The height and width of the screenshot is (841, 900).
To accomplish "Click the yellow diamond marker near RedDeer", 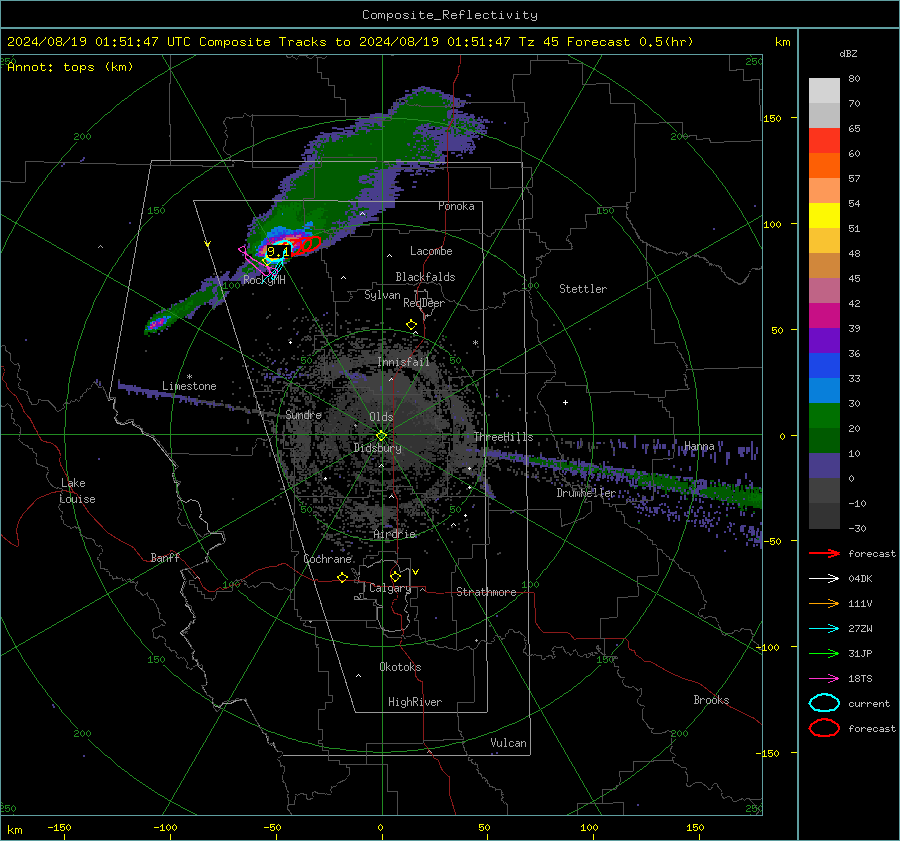I will (411, 325).
